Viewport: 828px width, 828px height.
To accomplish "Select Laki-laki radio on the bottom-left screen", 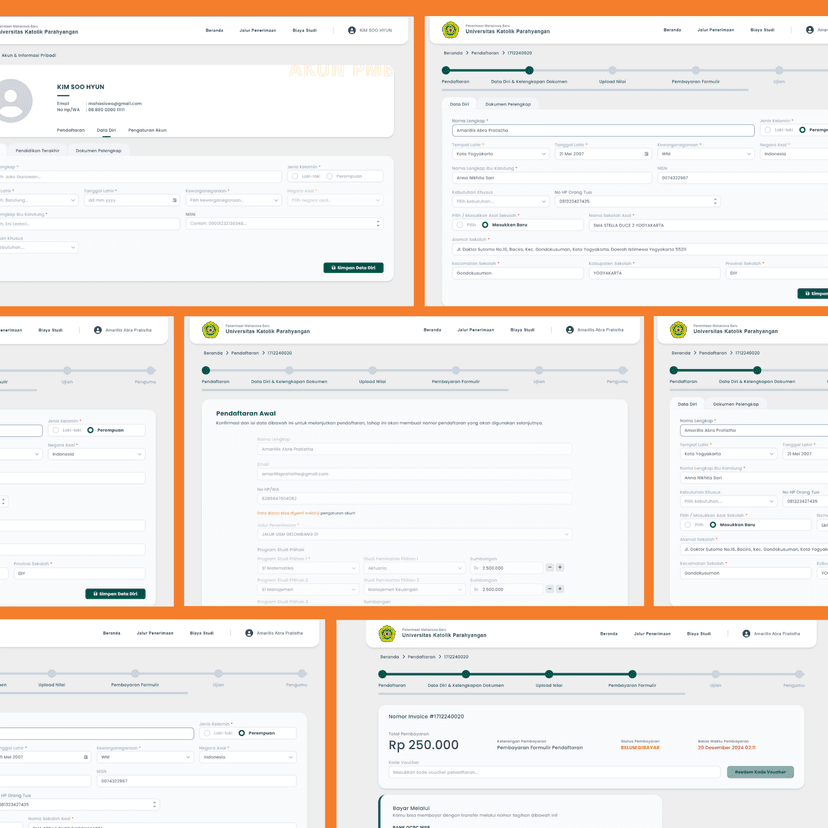I will [x=207, y=733].
